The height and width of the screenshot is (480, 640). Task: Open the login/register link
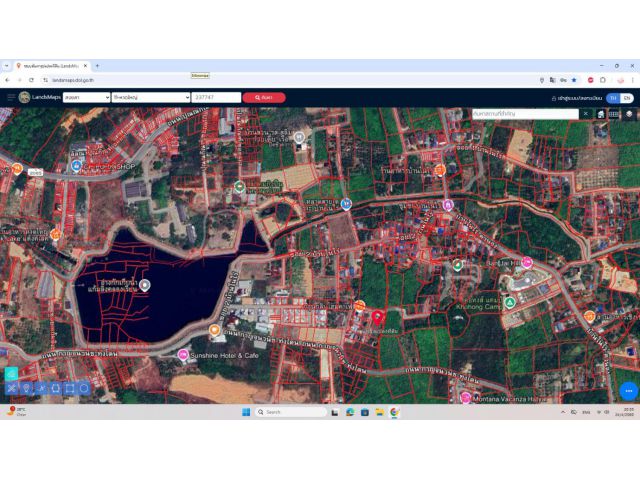click(576, 98)
